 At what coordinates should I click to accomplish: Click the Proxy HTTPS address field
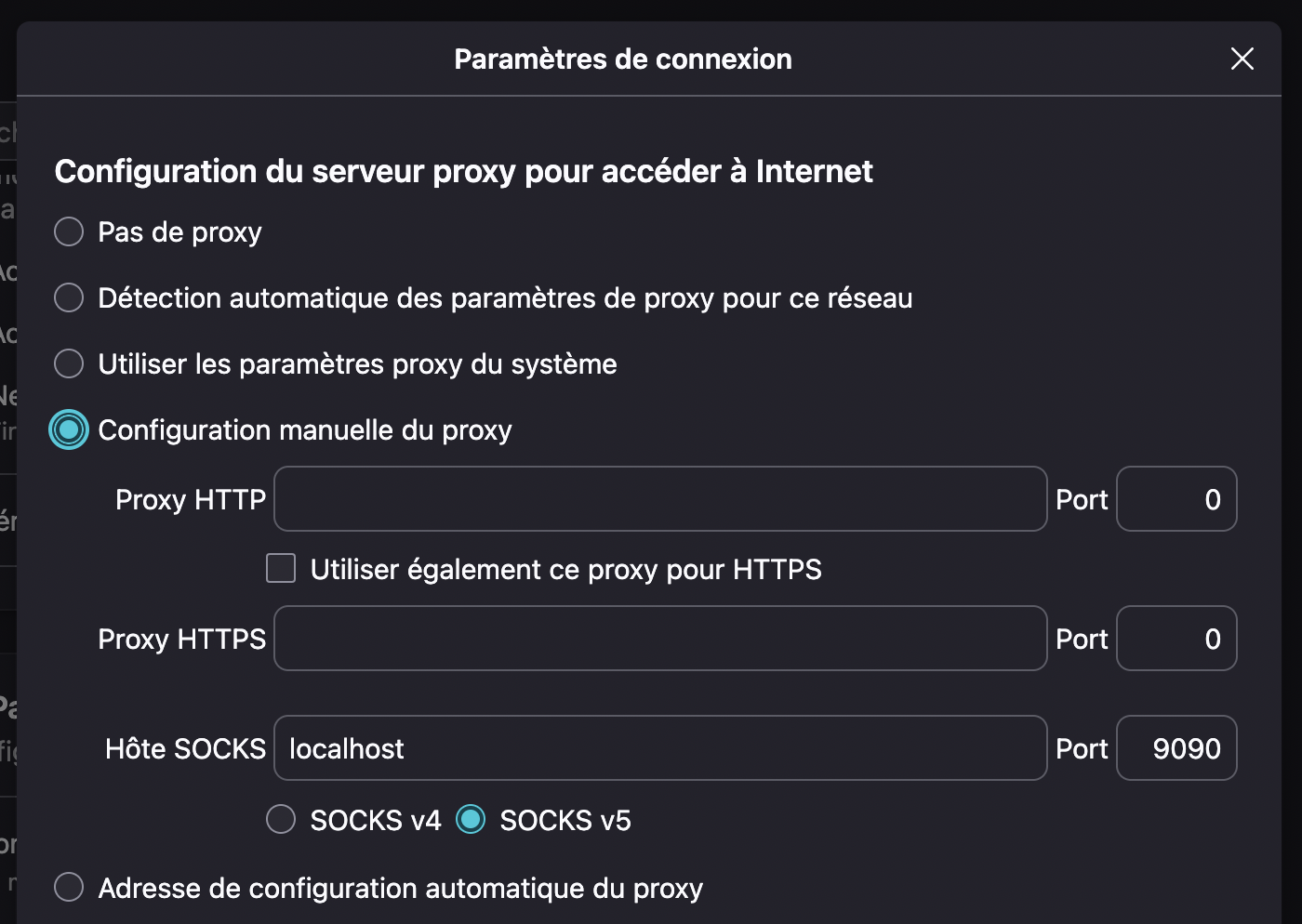(x=660, y=639)
